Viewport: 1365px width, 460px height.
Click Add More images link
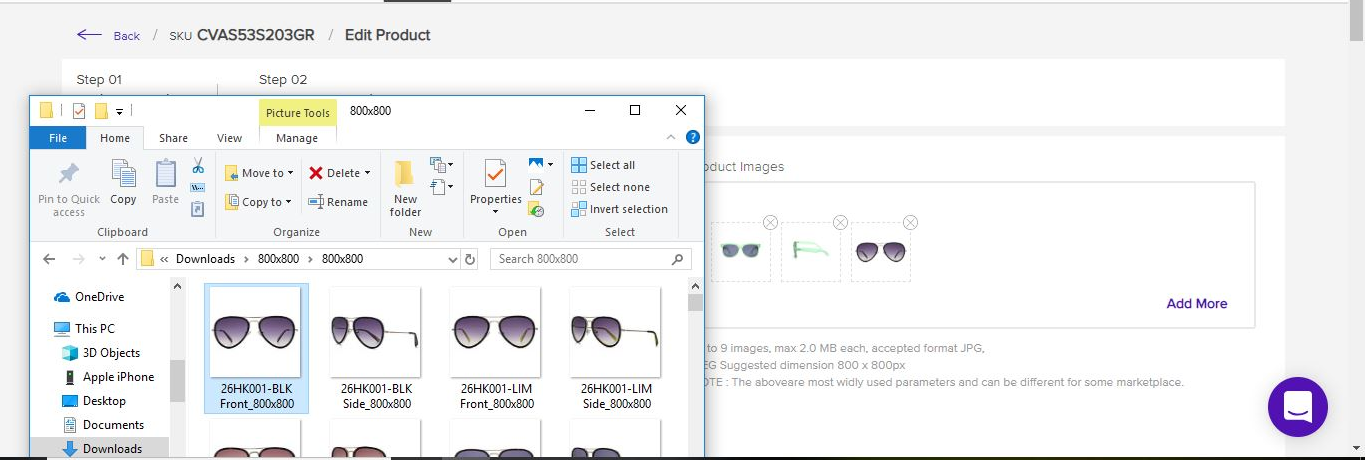click(x=1196, y=303)
